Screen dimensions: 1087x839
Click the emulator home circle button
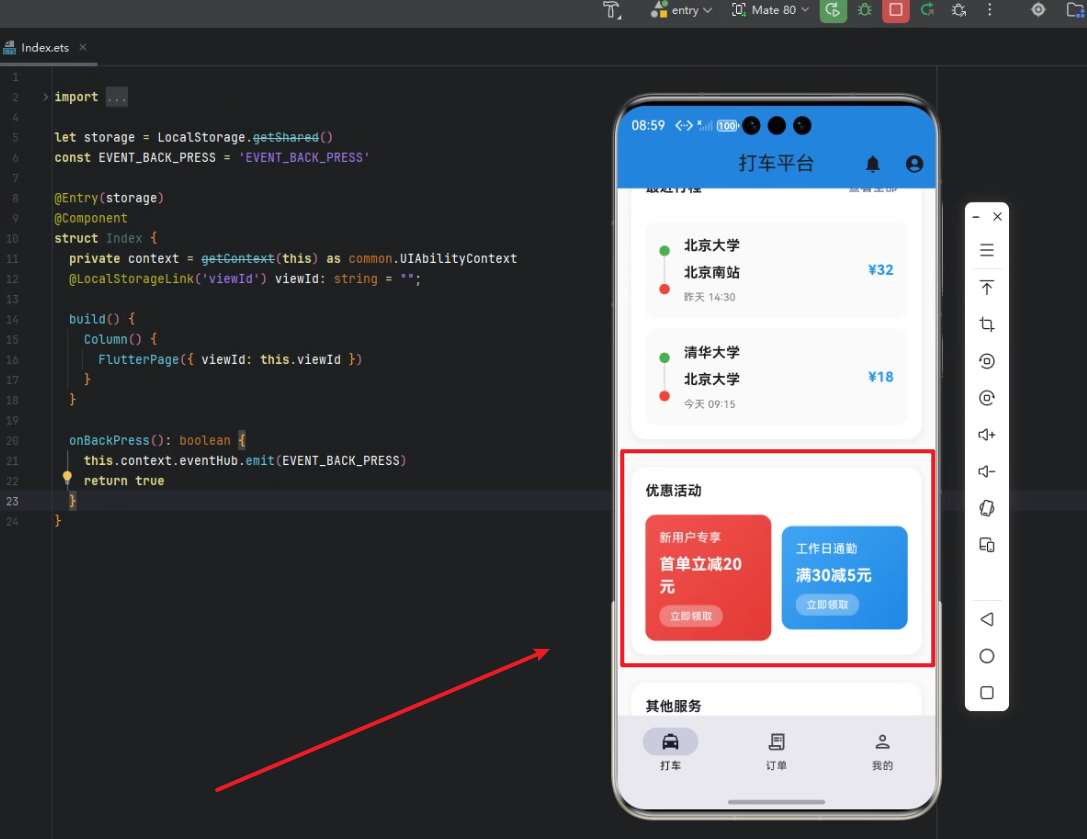986,656
